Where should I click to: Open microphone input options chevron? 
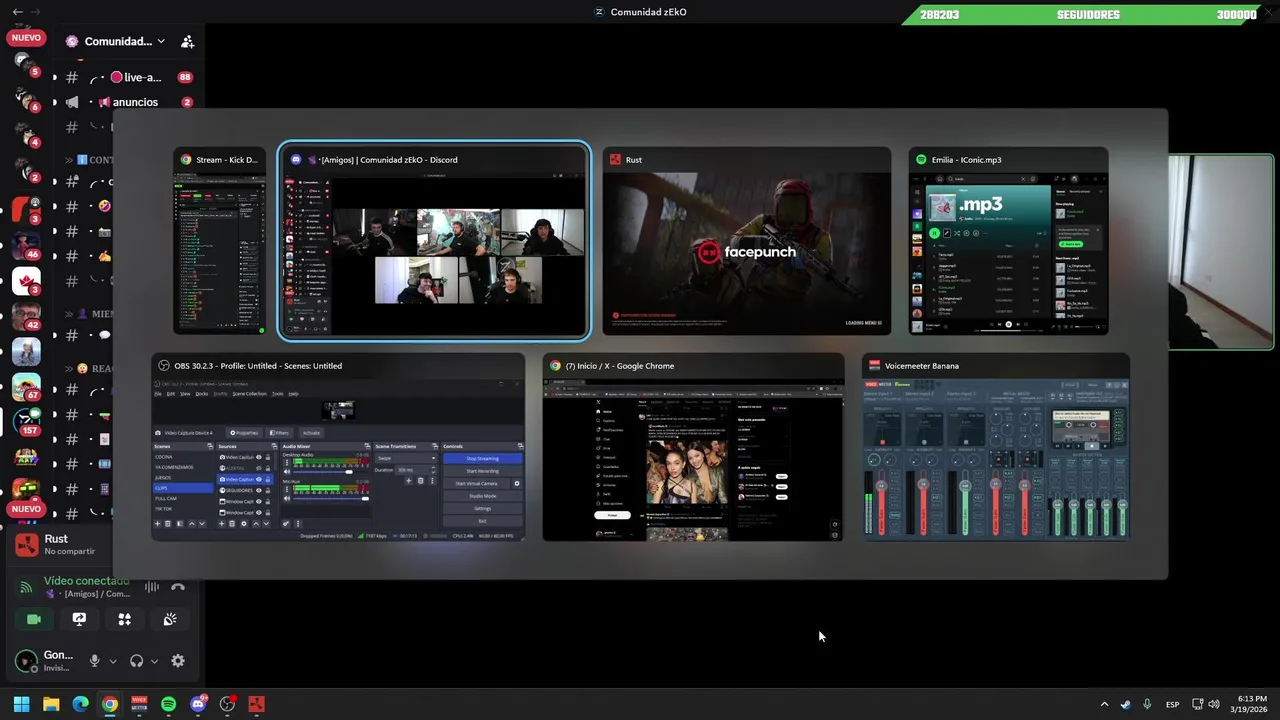[x=113, y=661]
